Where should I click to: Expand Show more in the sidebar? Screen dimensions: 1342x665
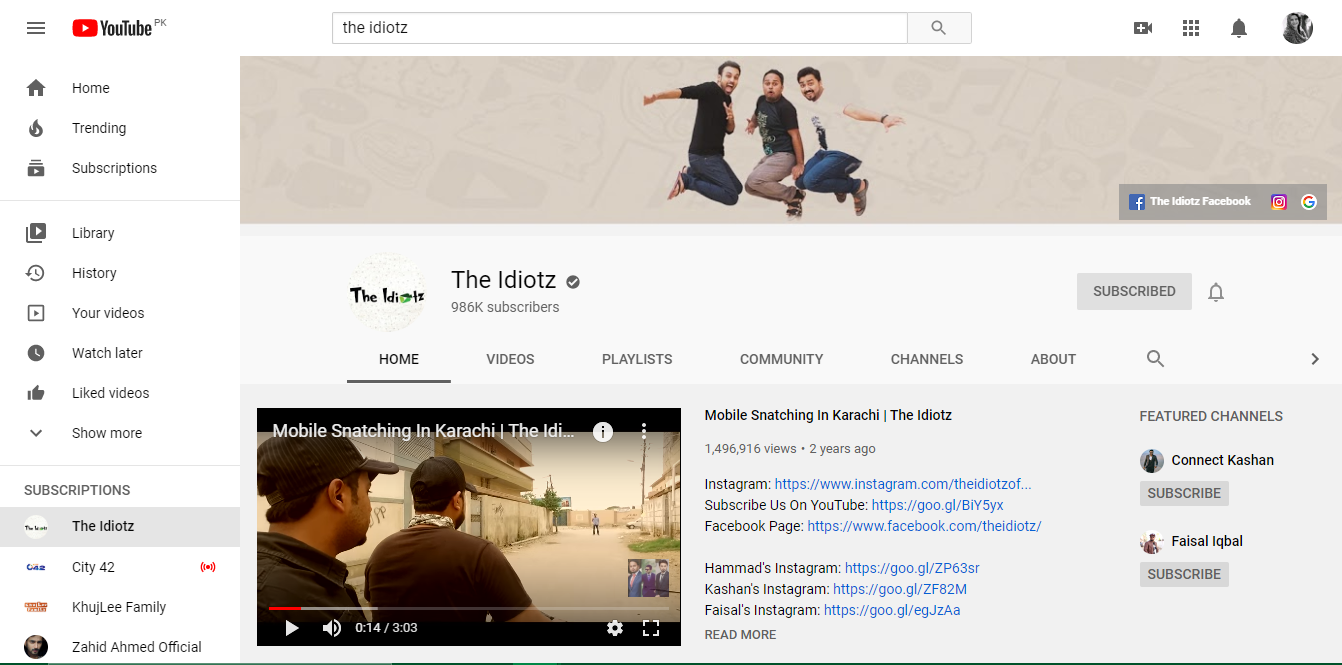pos(120,433)
